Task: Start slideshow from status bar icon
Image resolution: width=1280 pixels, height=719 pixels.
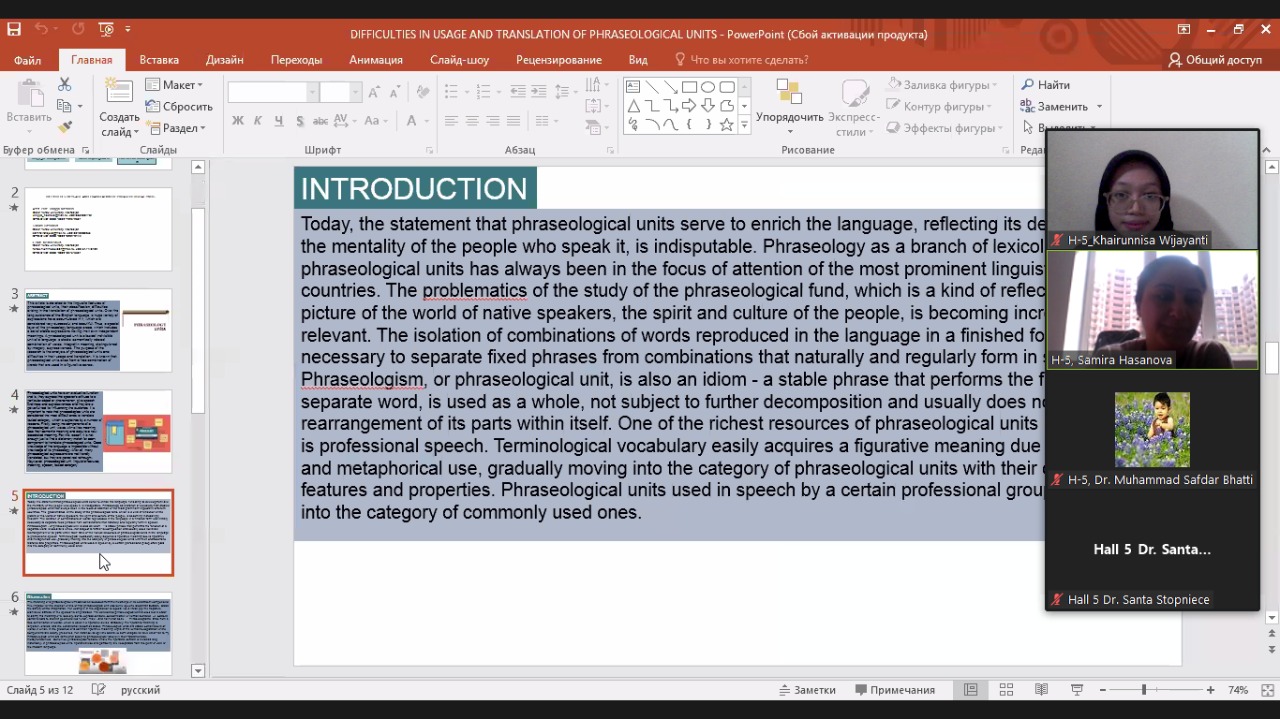Action: [1077, 690]
